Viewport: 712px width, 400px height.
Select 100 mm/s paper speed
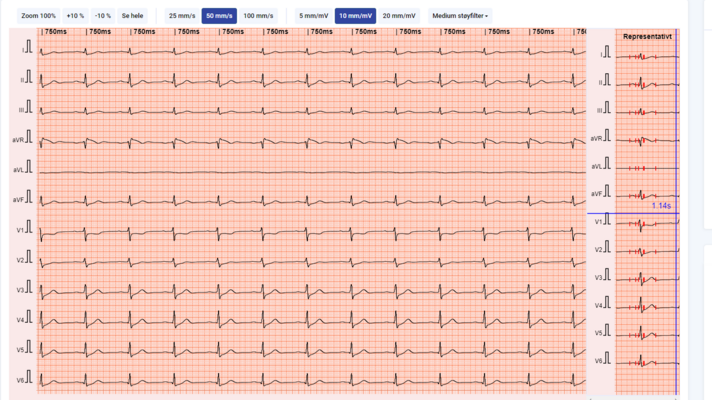tap(258, 16)
